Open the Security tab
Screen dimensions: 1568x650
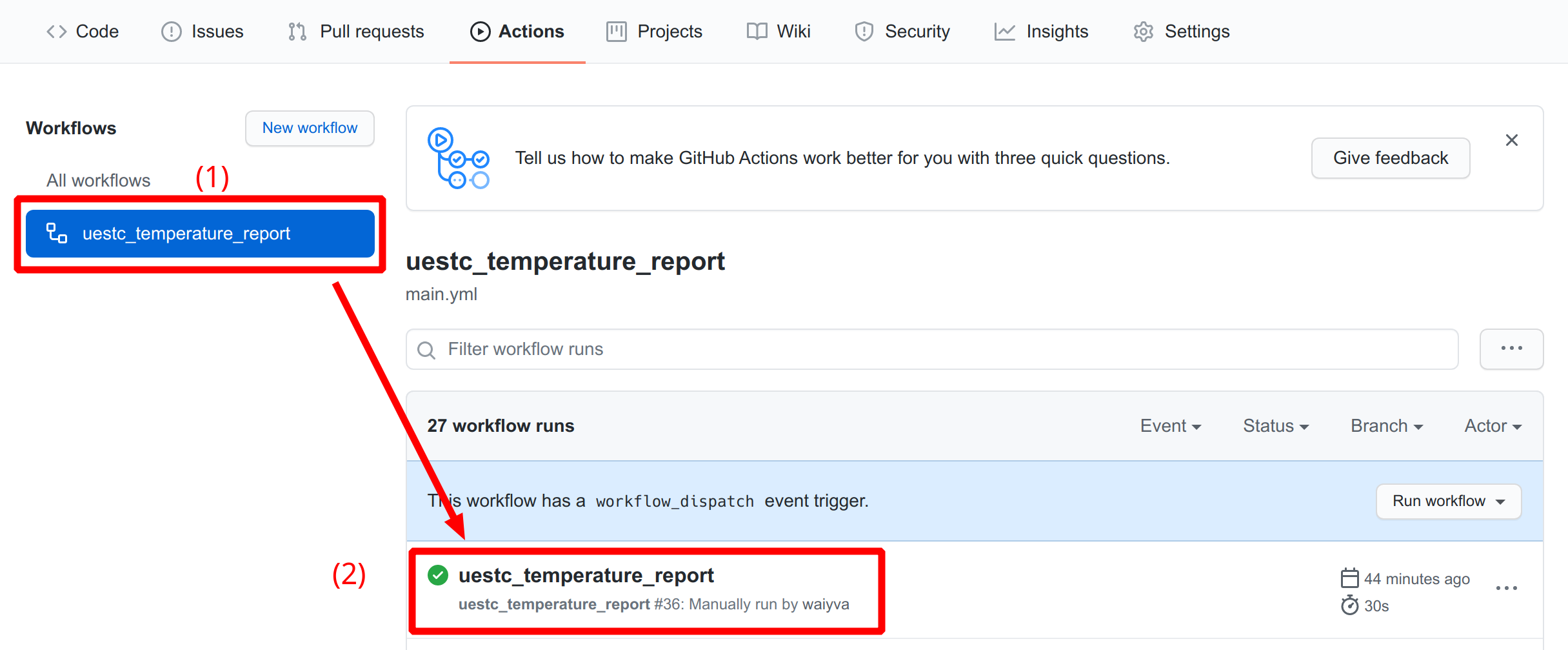[x=902, y=31]
